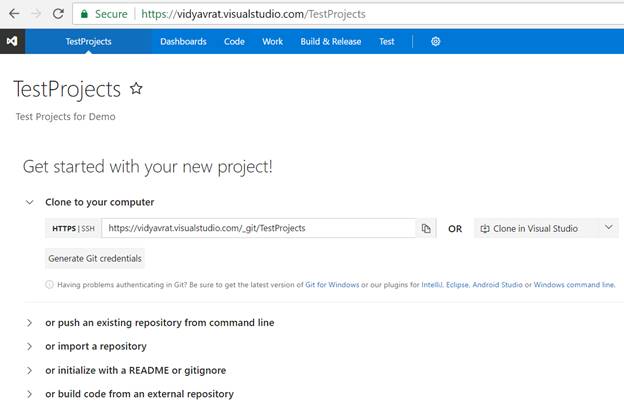Click Generate Git credentials button
Screen dimensions: 624x412
tap(95, 258)
